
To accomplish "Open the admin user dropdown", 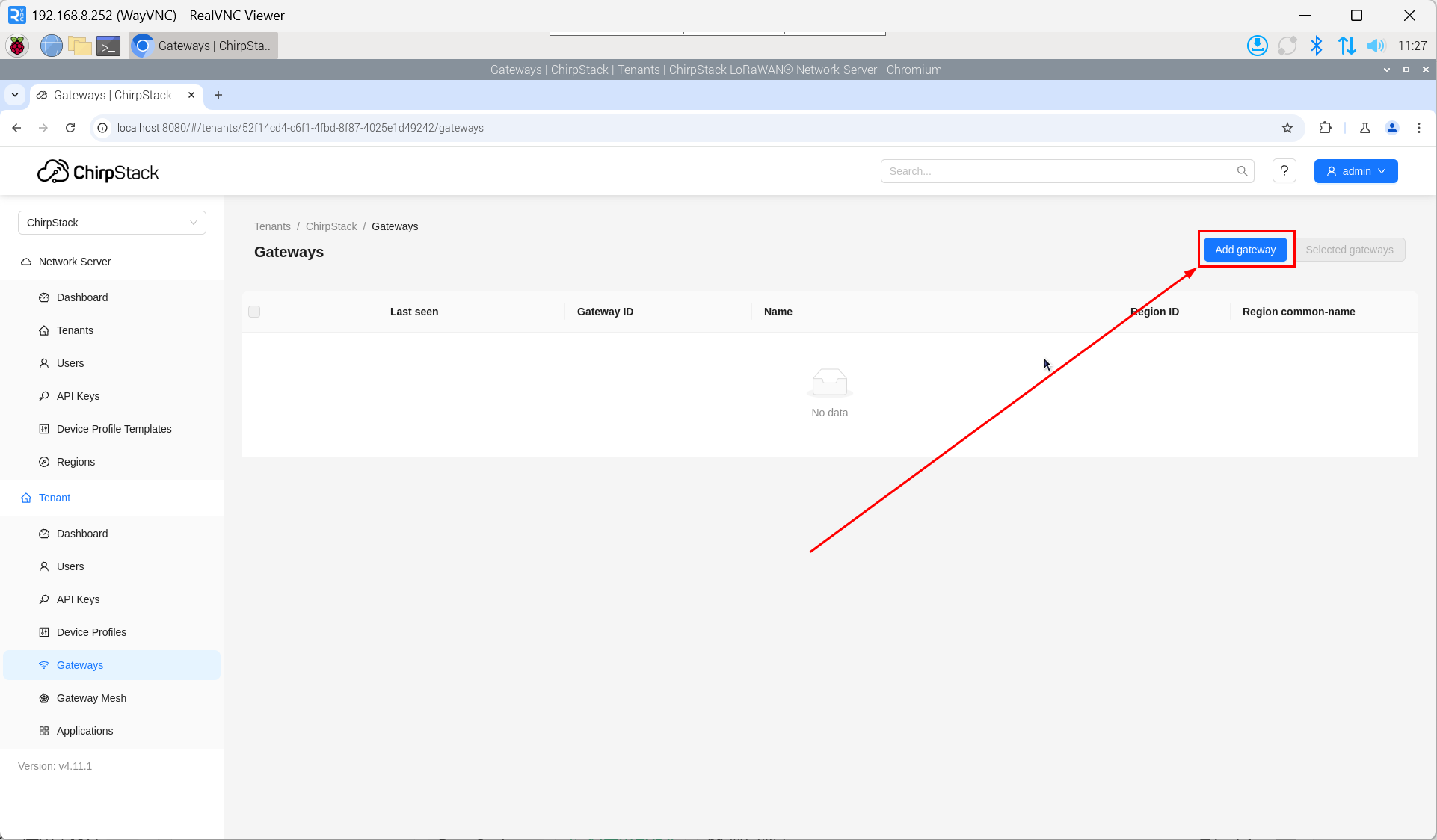I will pyautogui.click(x=1356, y=171).
